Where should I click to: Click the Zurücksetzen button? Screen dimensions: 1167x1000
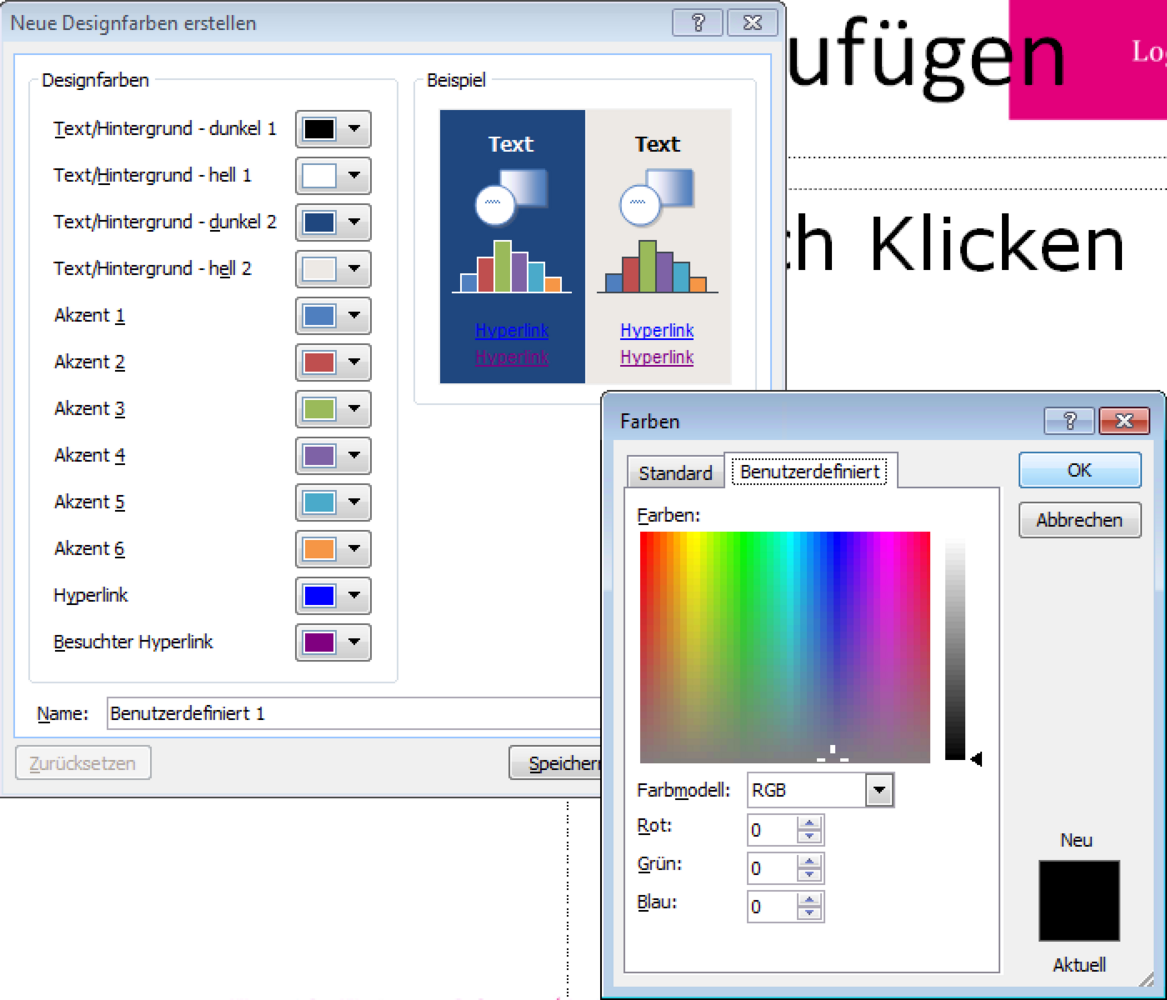point(82,763)
